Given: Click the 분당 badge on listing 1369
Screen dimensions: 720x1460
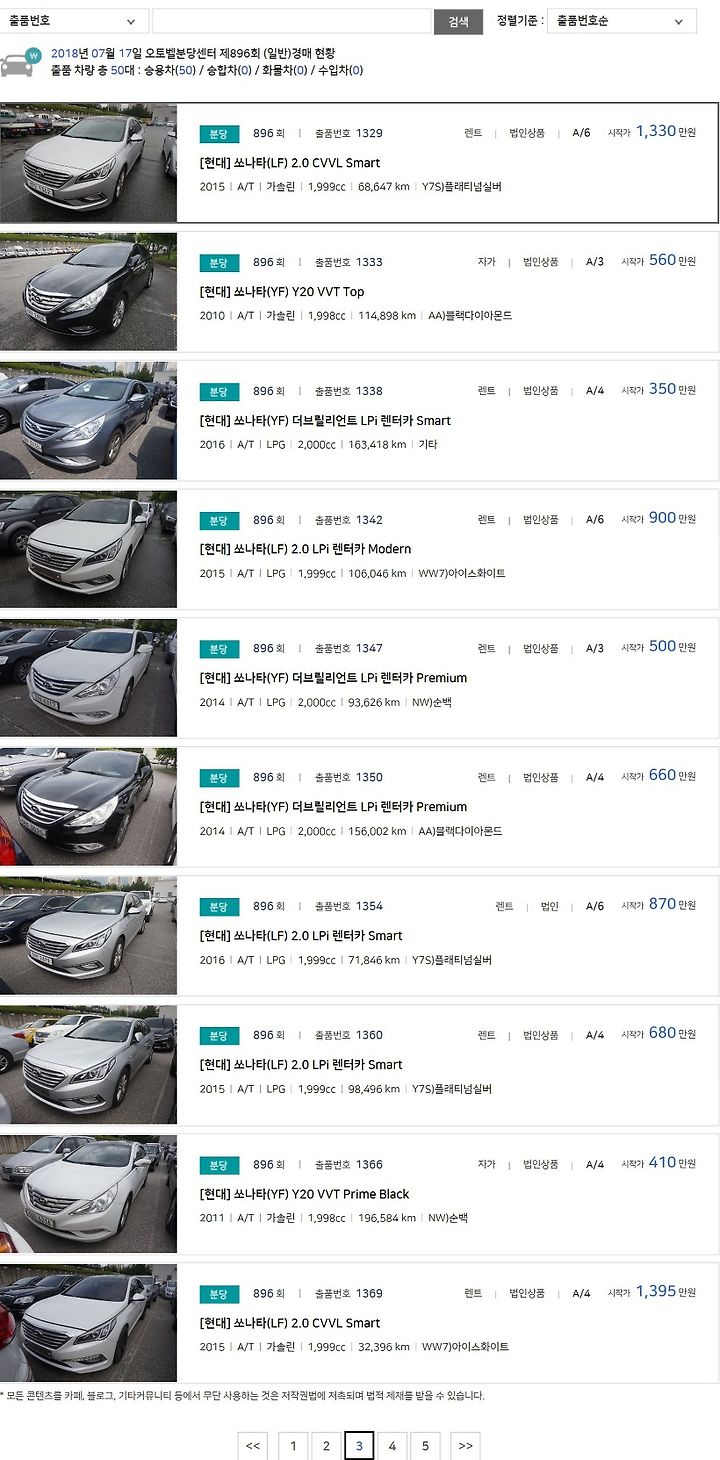Looking at the screenshot, I should [x=218, y=1294].
